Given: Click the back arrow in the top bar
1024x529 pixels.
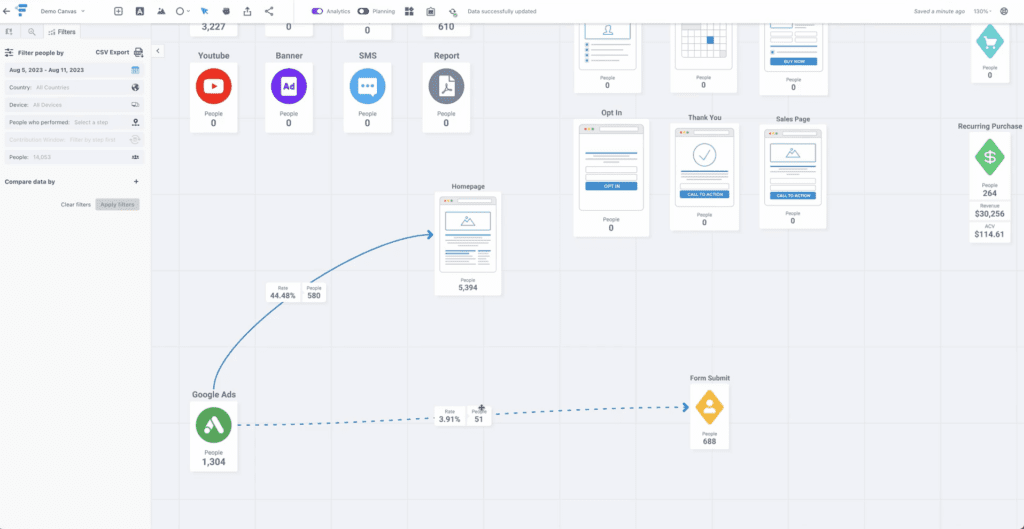Looking at the screenshot, I should coord(7,11).
